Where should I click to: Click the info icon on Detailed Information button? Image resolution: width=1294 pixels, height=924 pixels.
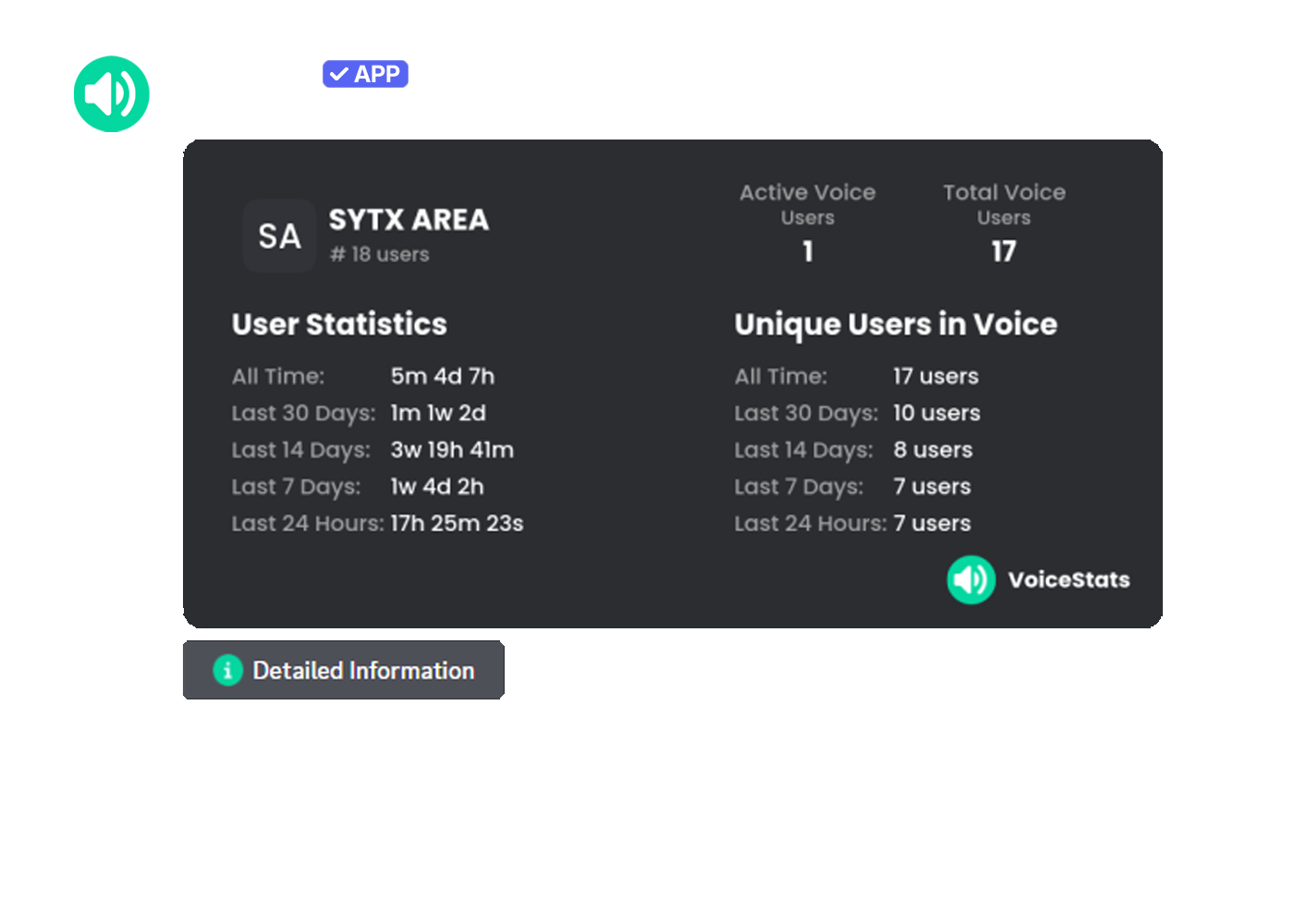[x=228, y=670]
